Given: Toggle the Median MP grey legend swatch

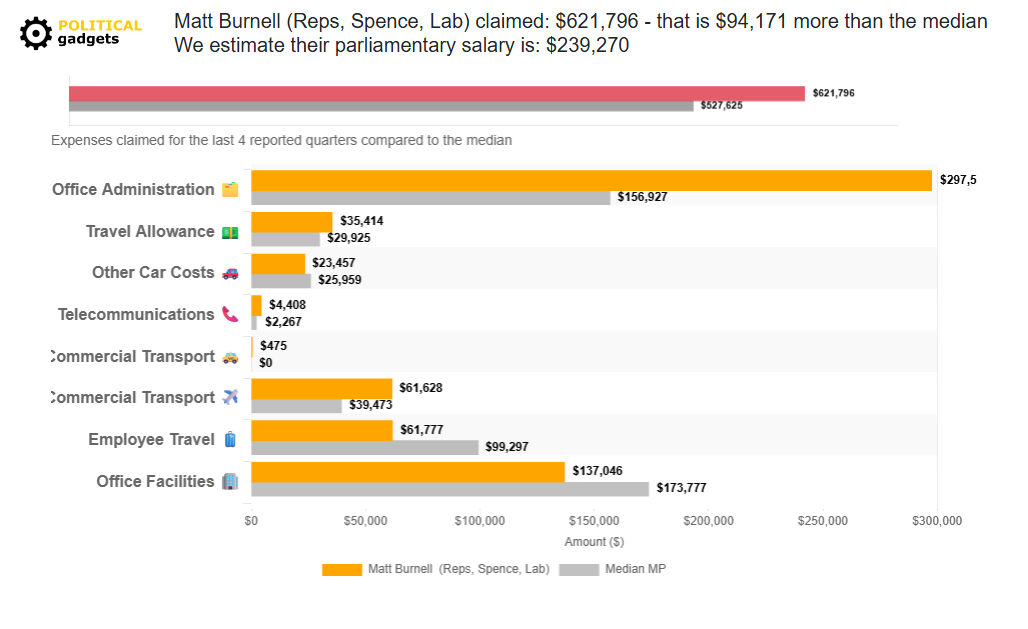Looking at the screenshot, I should point(579,569).
